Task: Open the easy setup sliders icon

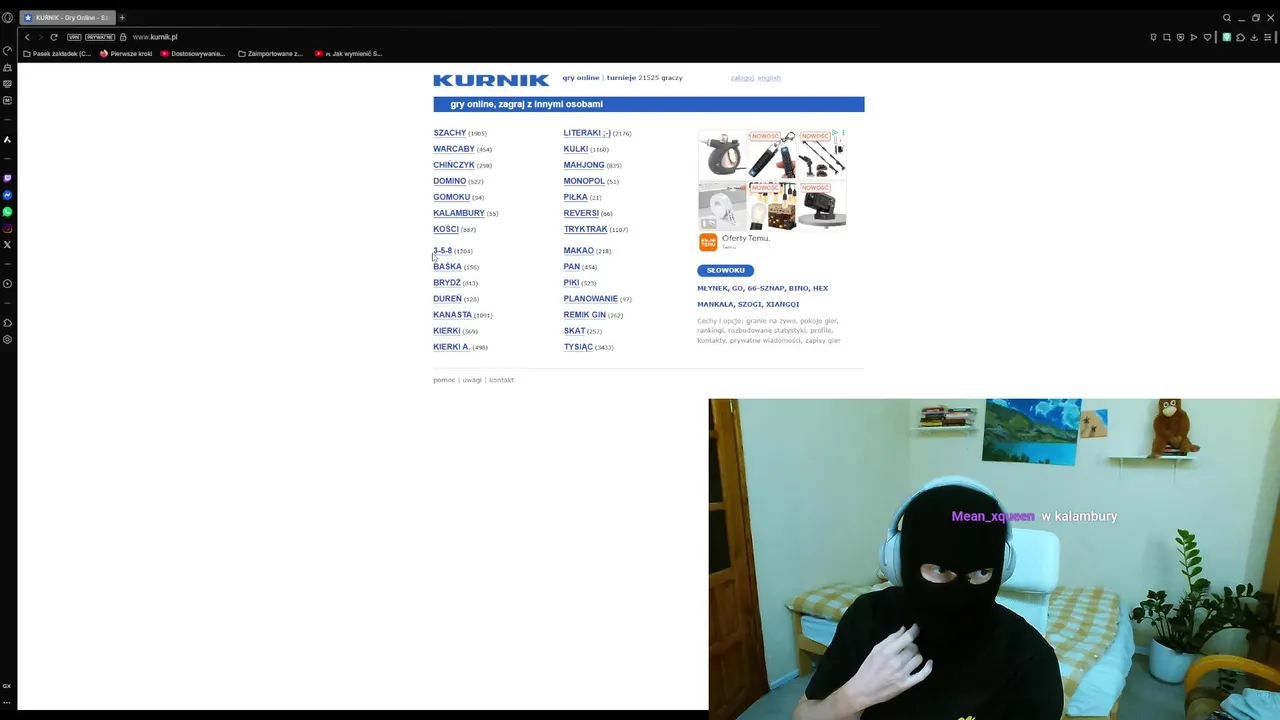Action: 1268,37
